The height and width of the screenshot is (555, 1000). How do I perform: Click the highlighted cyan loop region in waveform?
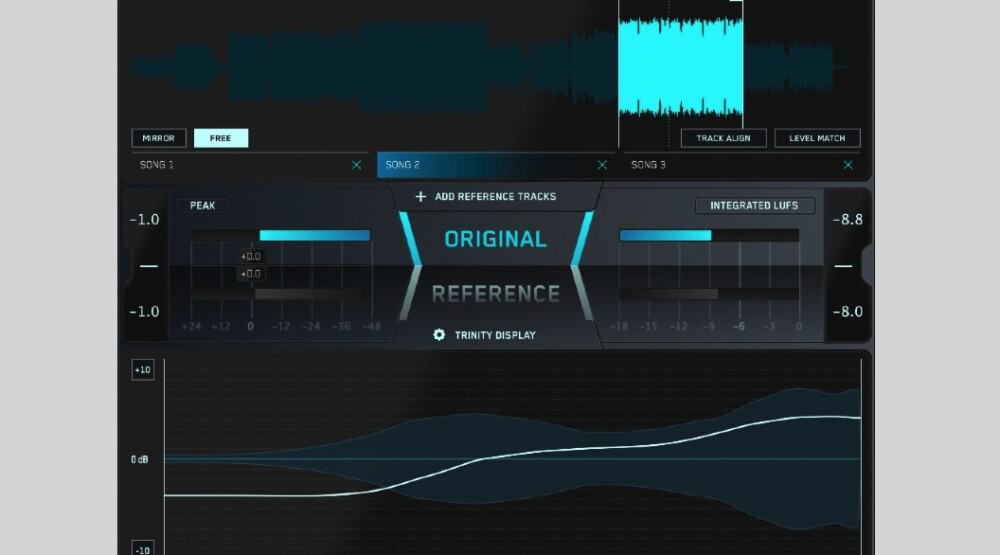680,67
